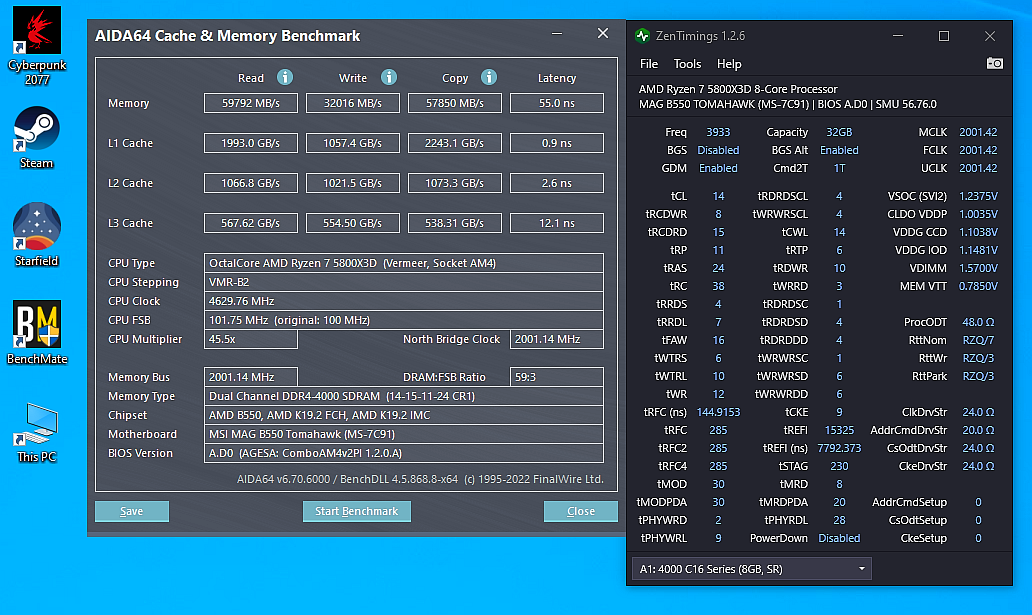
Task: Click the Save button in AIDA64
Action: coord(132,511)
